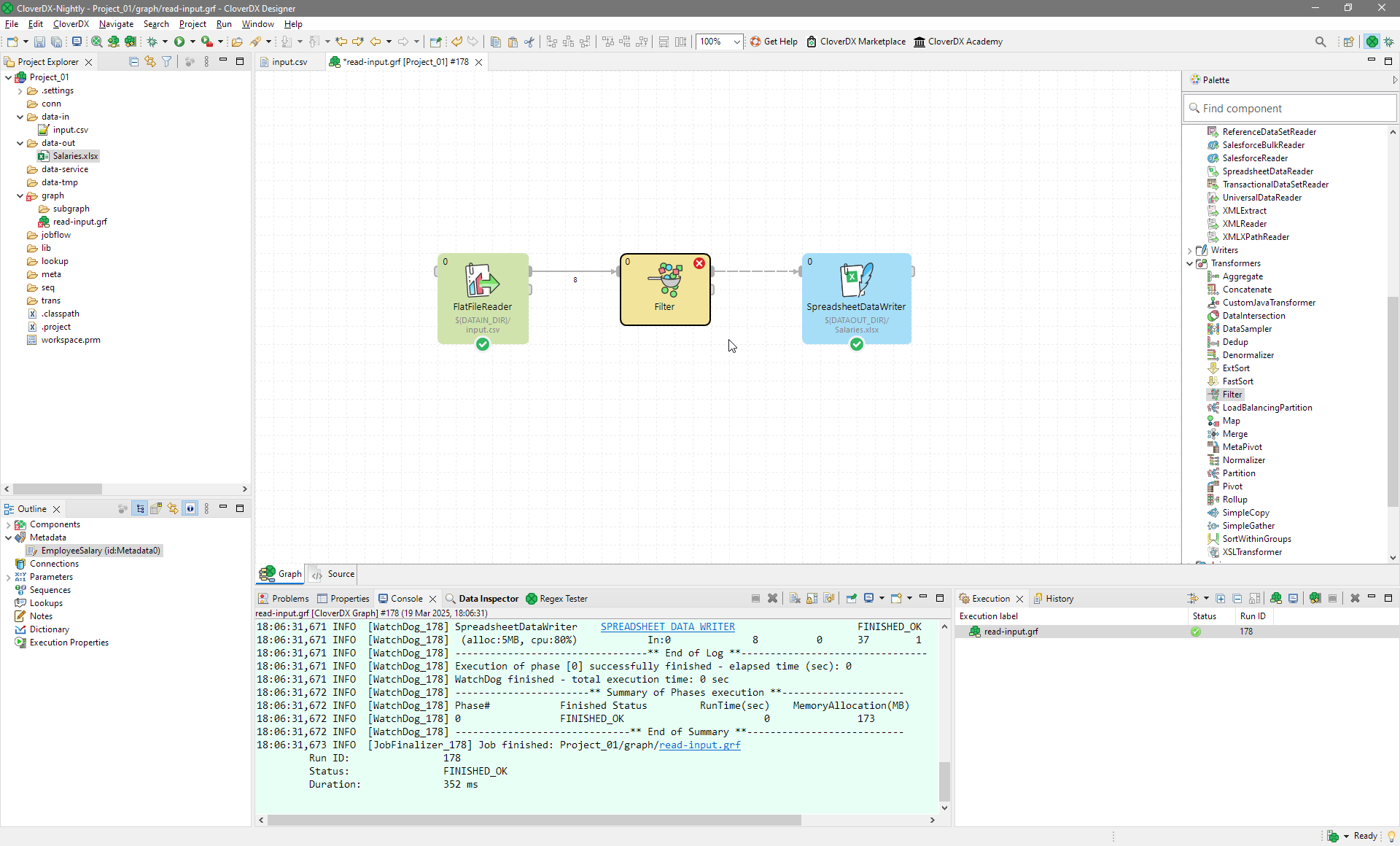
Task: Click the green Run graph button
Action: 179,42
